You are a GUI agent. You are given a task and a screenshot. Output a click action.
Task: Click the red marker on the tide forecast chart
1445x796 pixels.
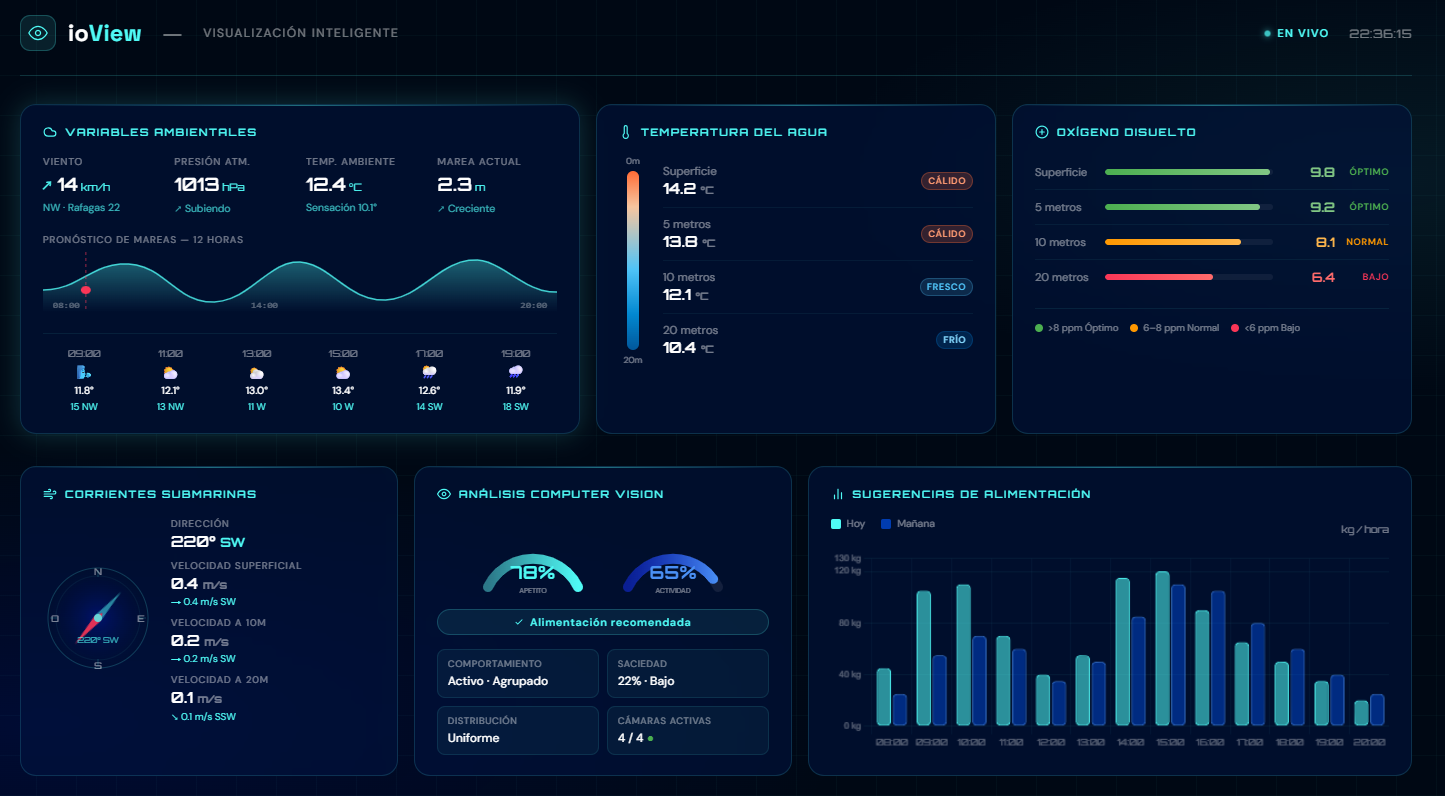88,288
